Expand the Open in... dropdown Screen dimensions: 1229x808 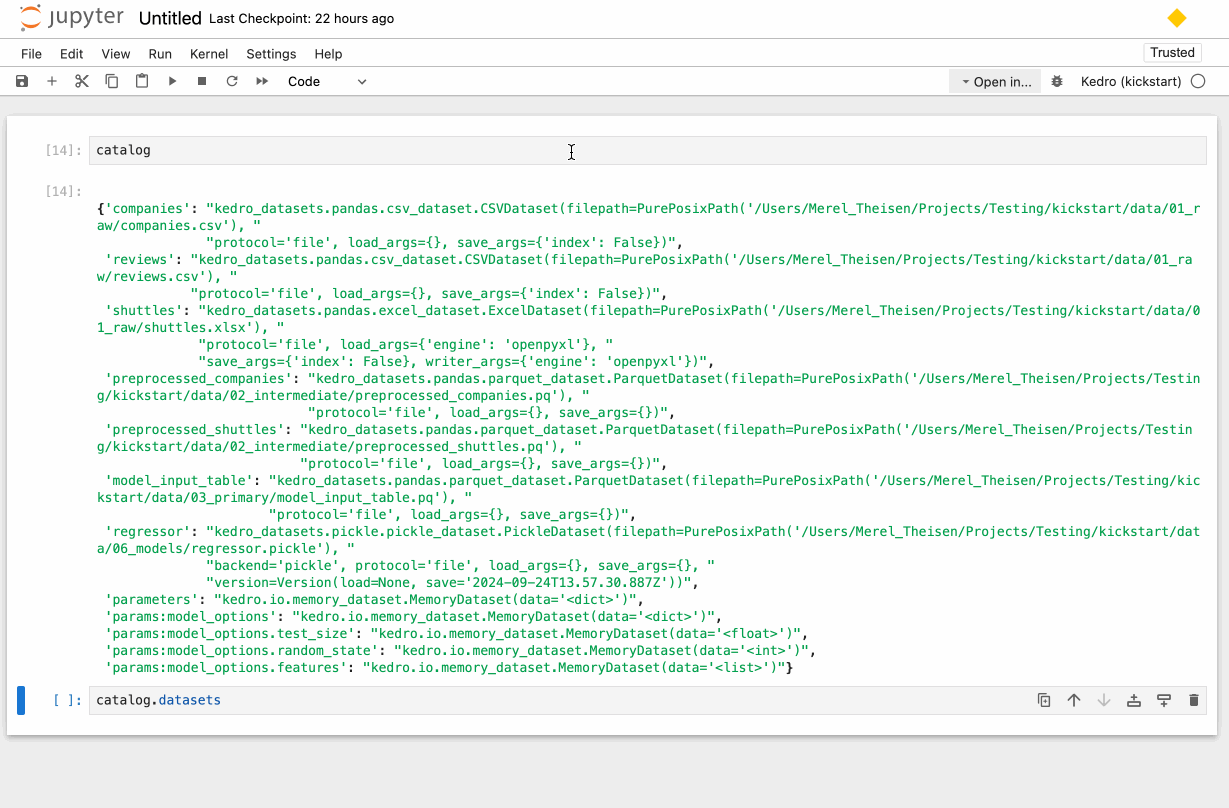pyautogui.click(x=995, y=82)
